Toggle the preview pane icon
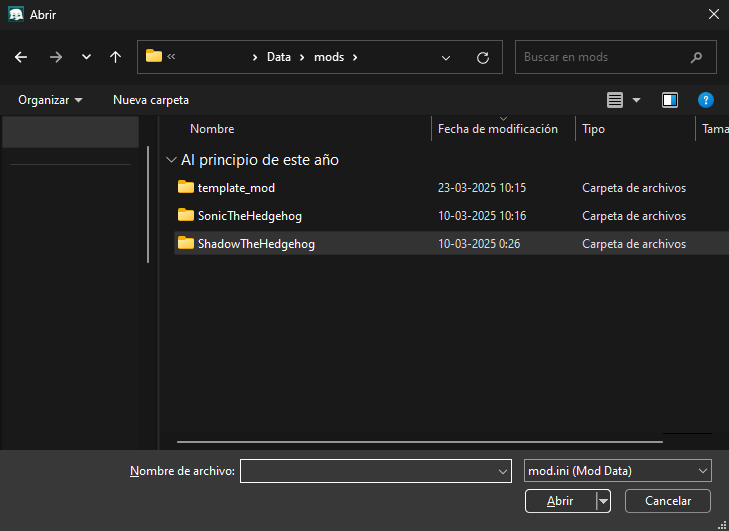 click(x=670, y=100)
